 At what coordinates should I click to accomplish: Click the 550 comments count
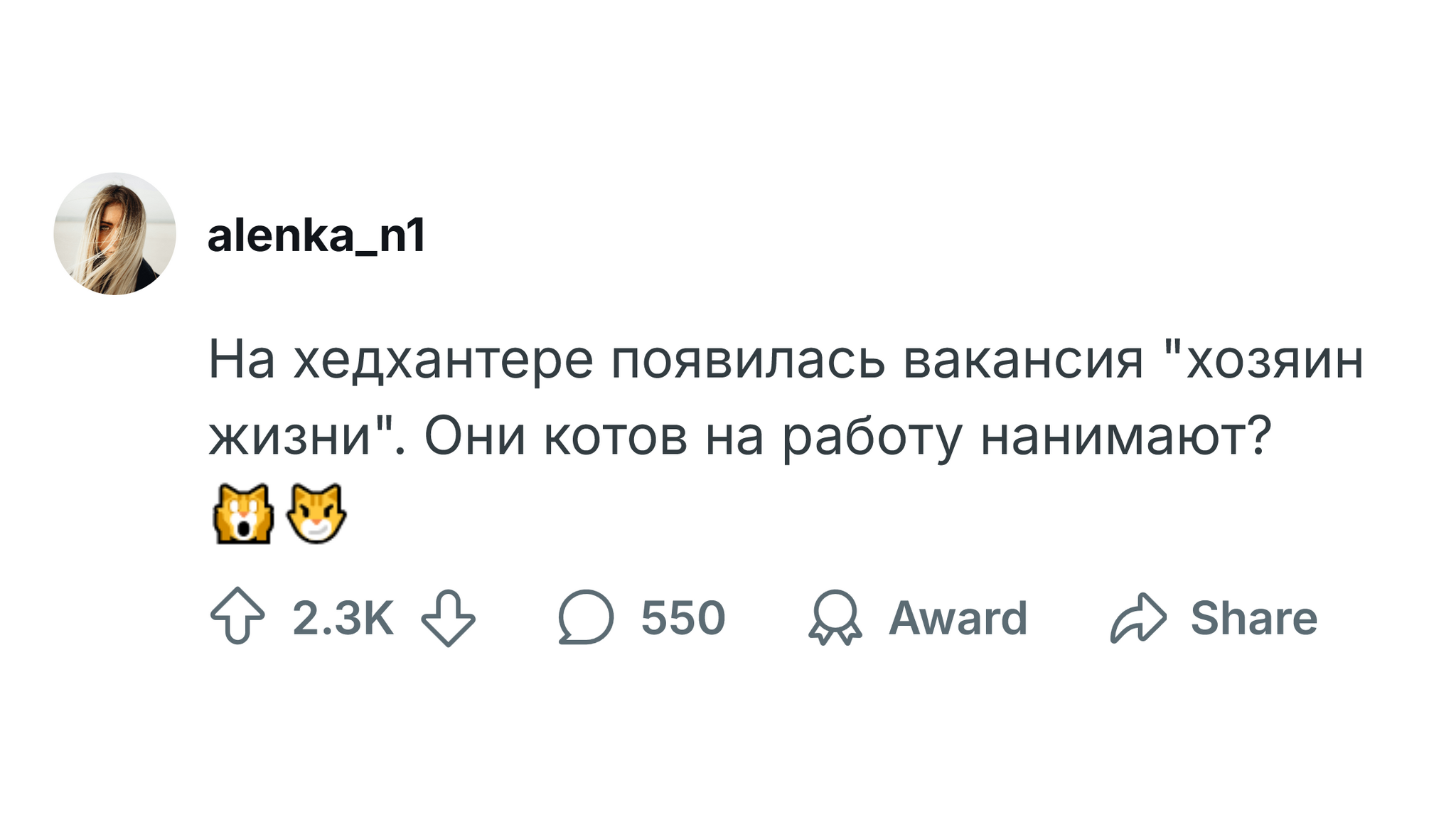(682, 617)
